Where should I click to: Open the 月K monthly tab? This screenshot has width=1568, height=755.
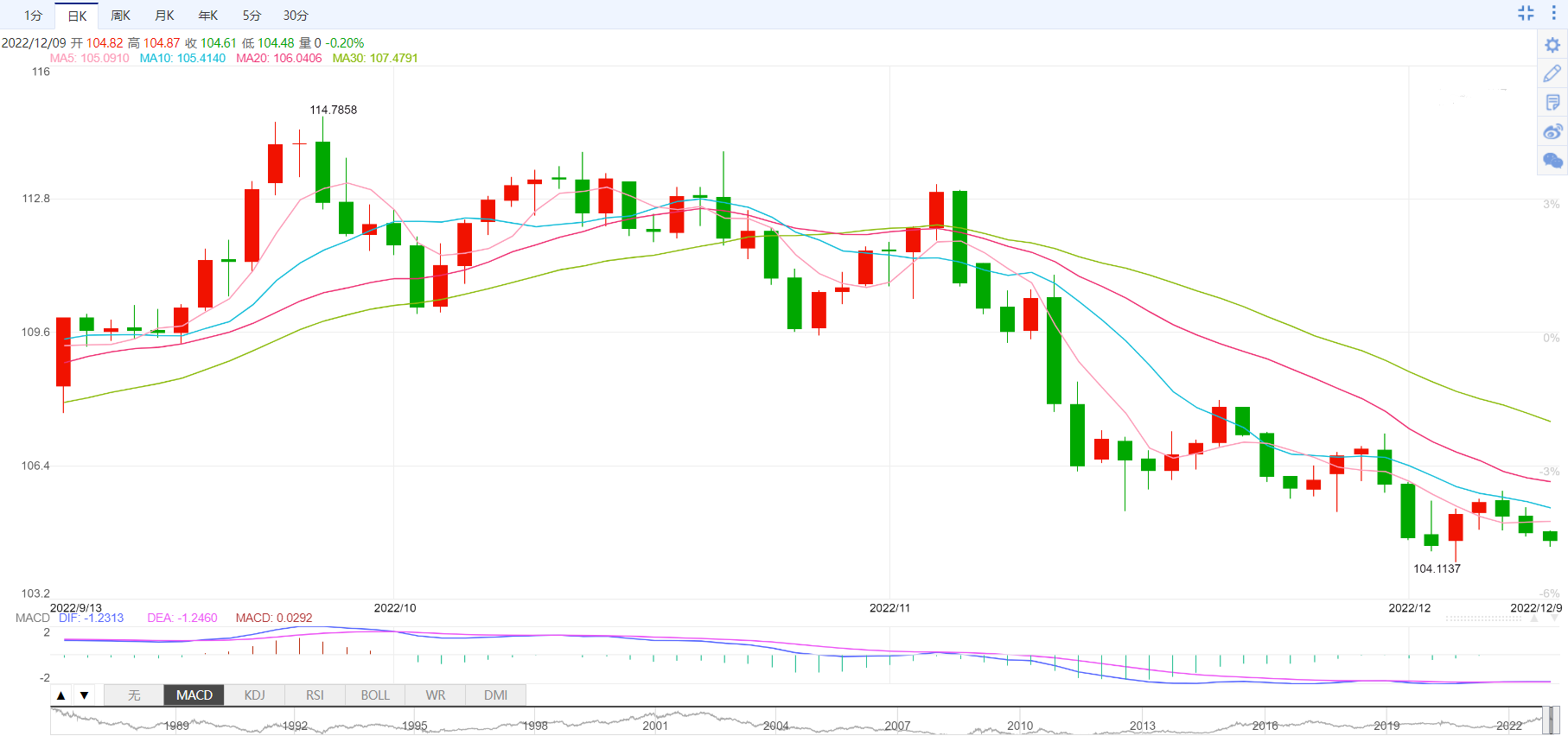point(164,16)
